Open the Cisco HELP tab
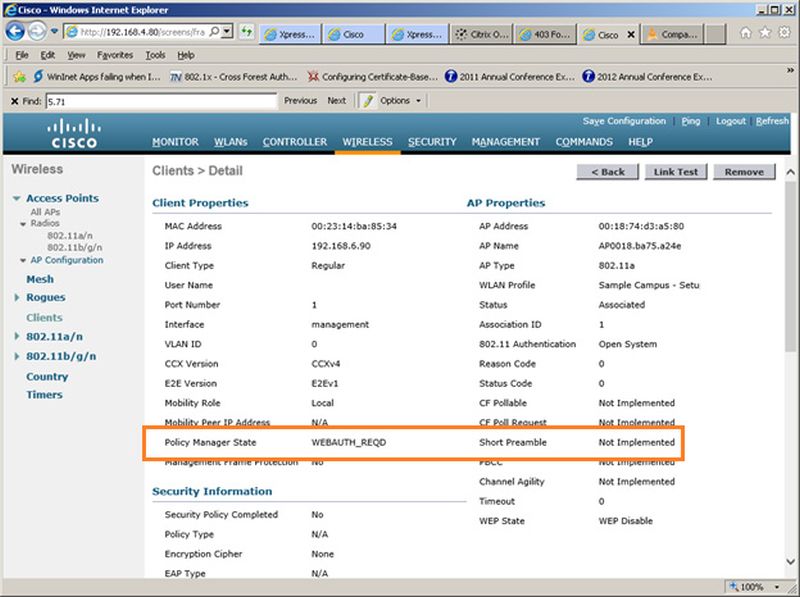 (640, 142)
